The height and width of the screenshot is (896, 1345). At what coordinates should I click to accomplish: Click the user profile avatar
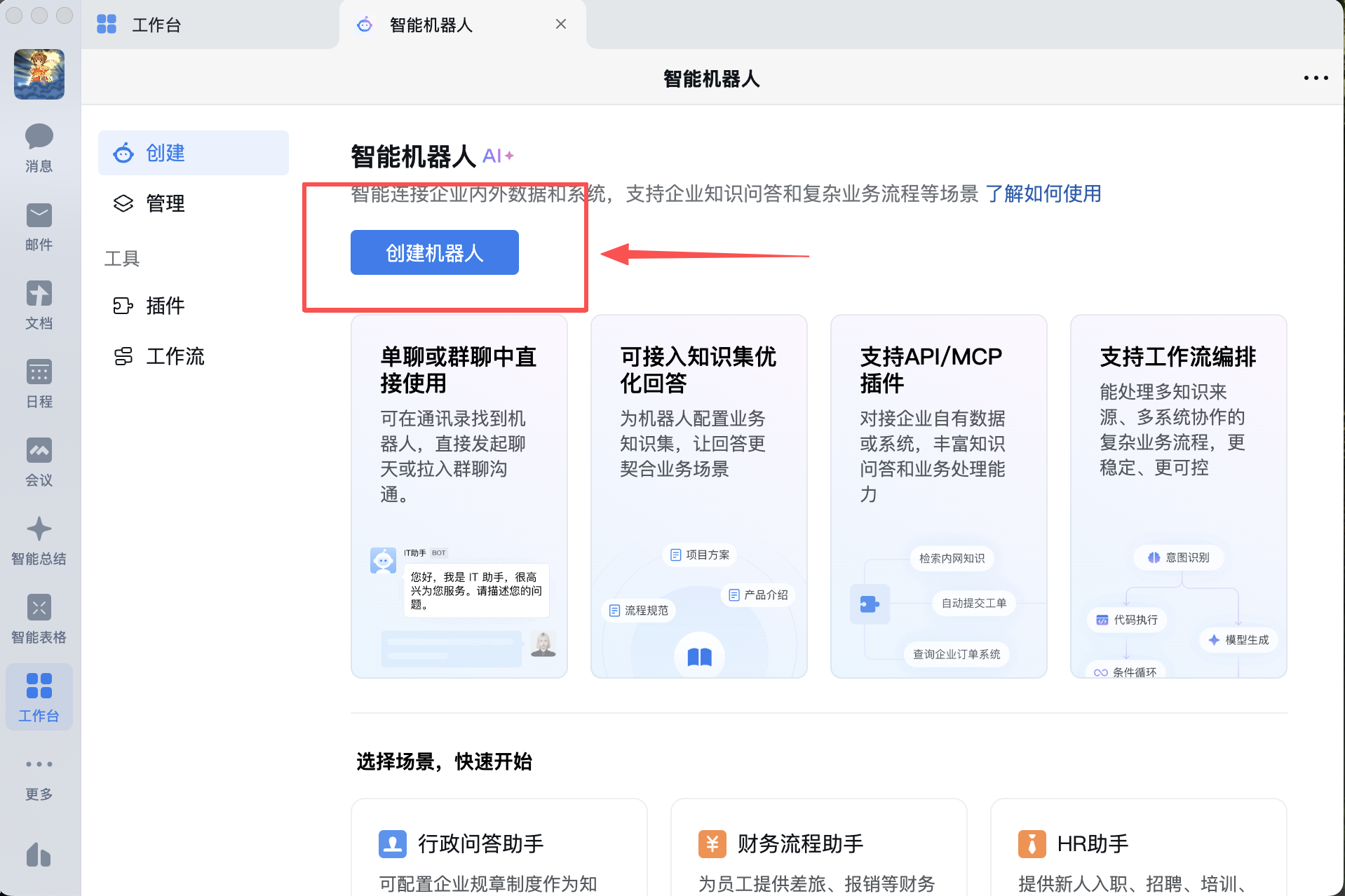coord(39,74)
